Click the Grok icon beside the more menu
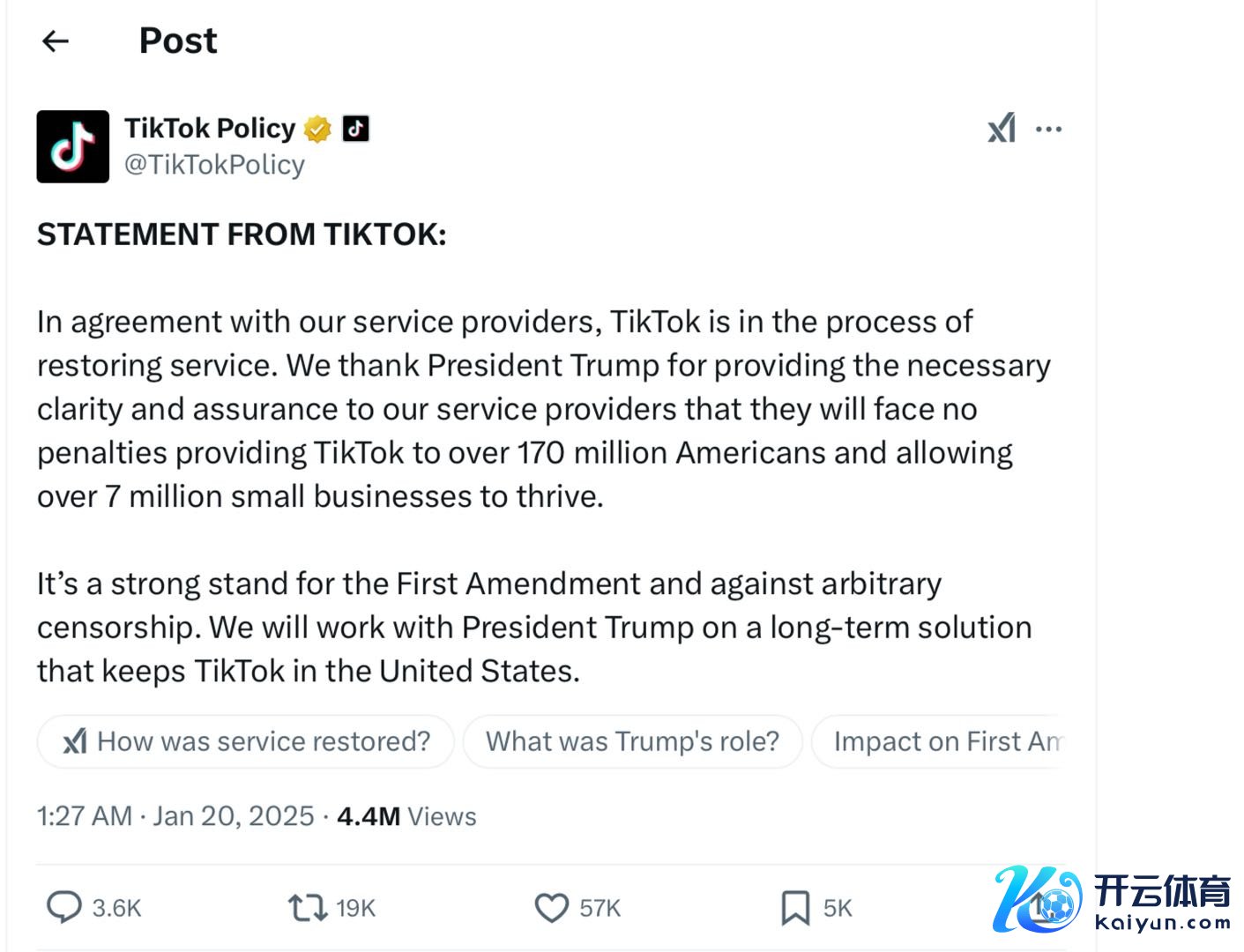Viewport: 1244px width, 952px height. (1002, 129)
